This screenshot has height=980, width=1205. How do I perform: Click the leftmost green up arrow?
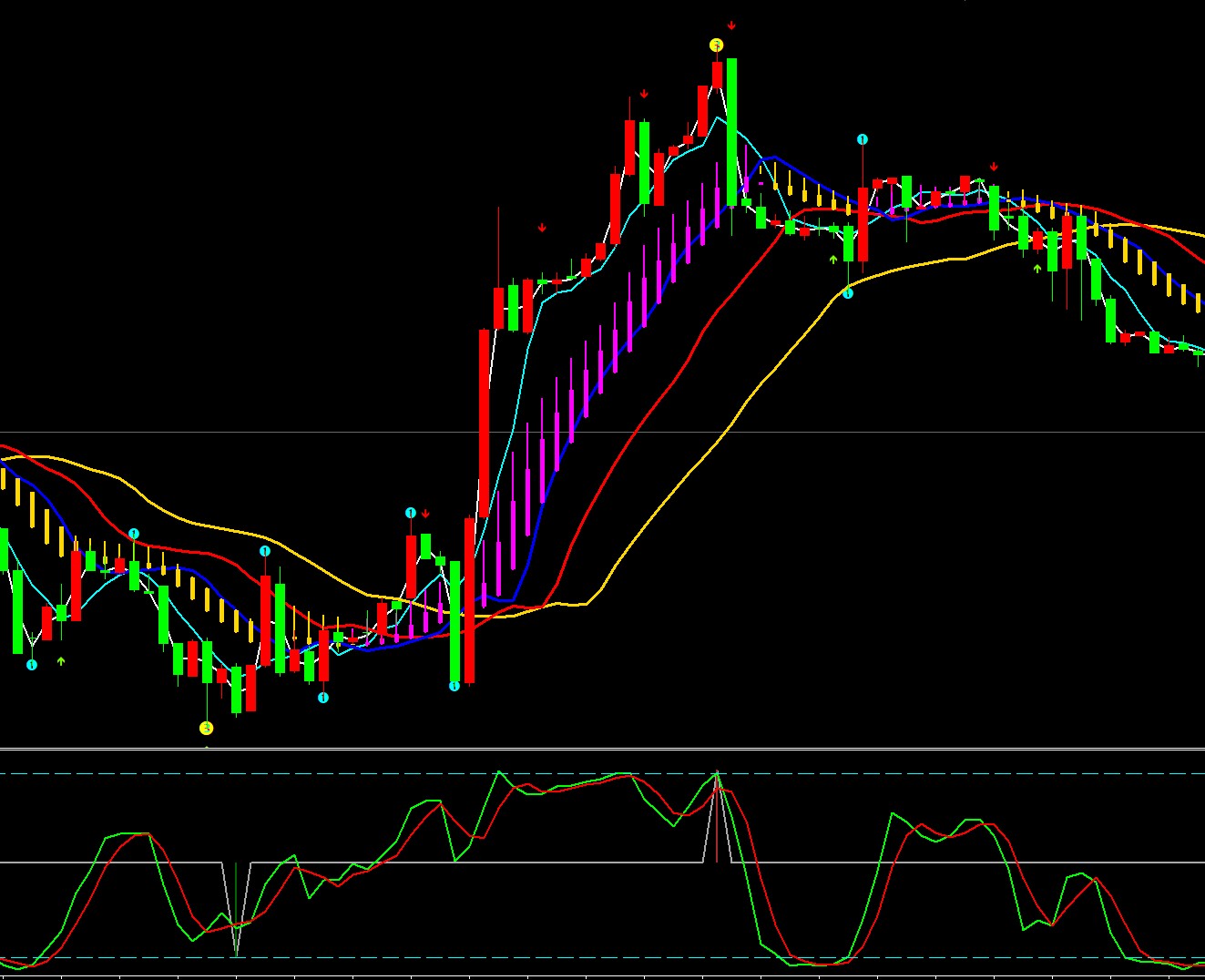tap(61, 661)
